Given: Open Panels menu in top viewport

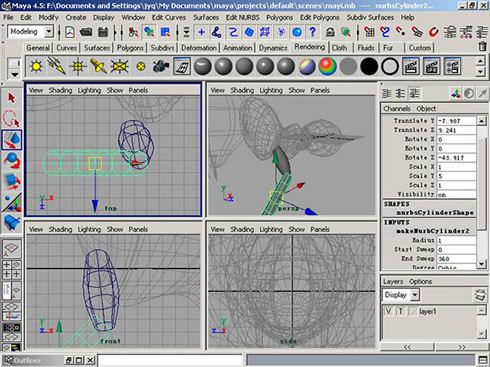Looking at the screenshot, I should pos(138,90).
